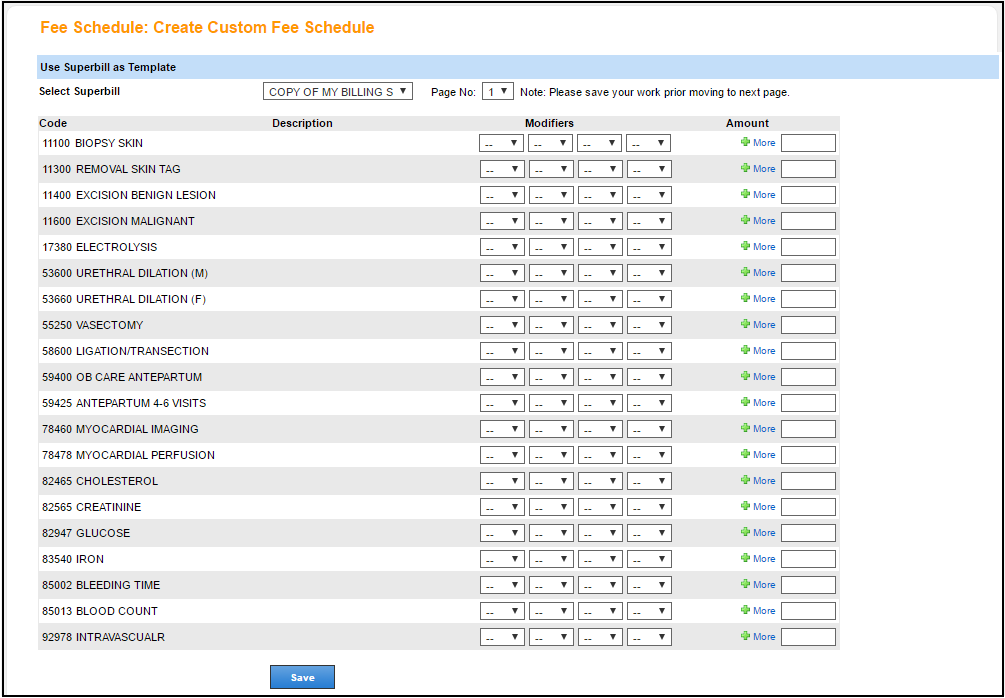Open fourth modifier dropdown for EXCISION MALIGNANT
The height and width of the screenshot is (698, 1005).
coord(647,220)
